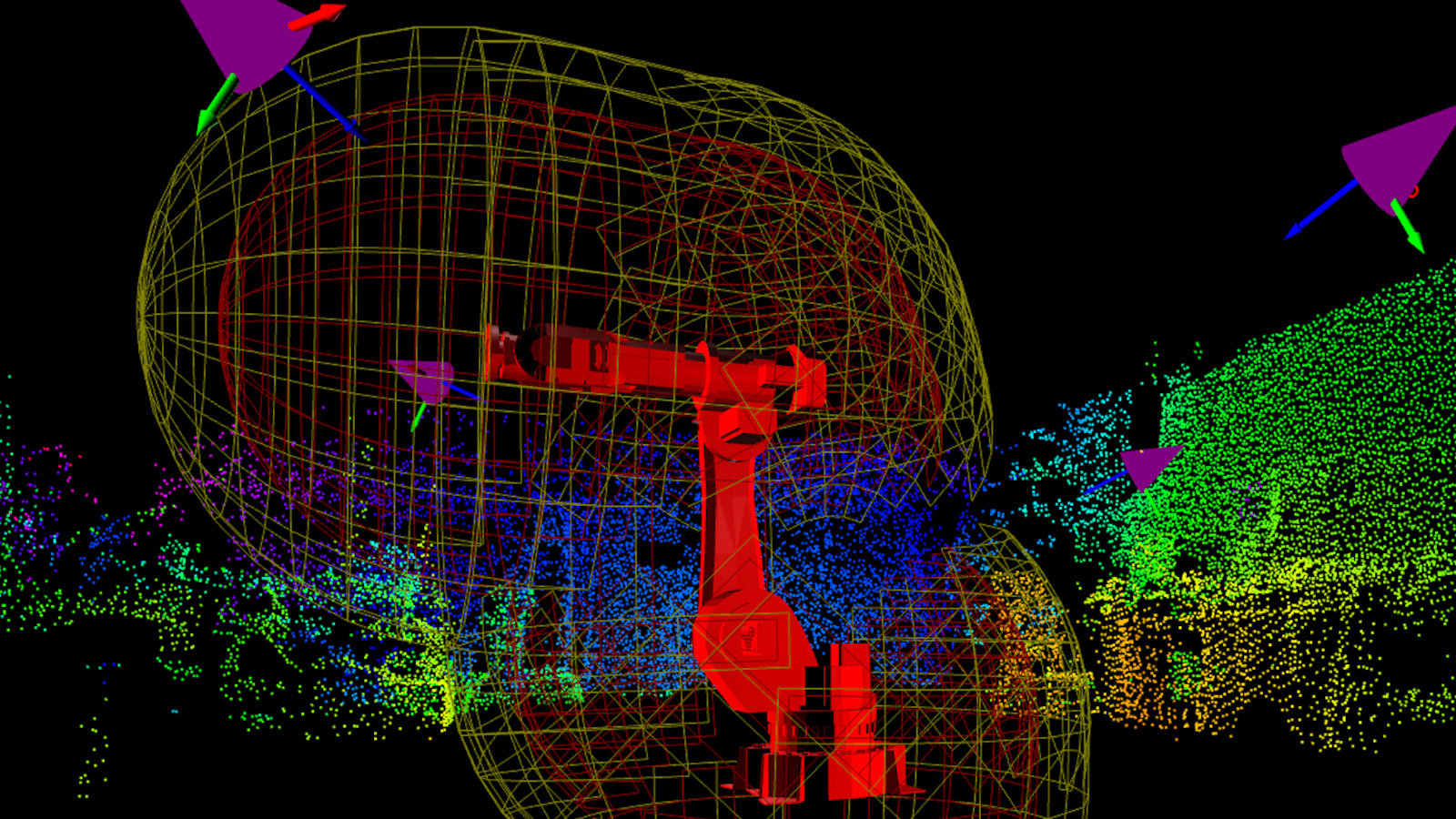Image resolution: width=1456 pixels, height=819 pixels.
Task: Select the blue axis arrow on top-right camera
Action: tap(1320, 209)
